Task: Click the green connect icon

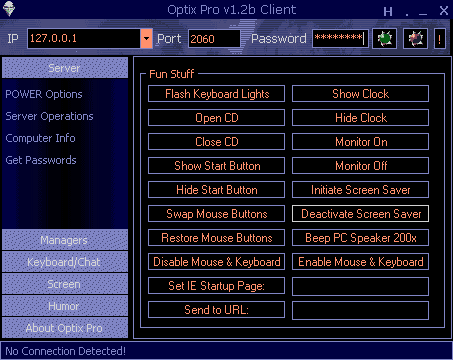Action: pyautogui.click(x=384, y=39)
